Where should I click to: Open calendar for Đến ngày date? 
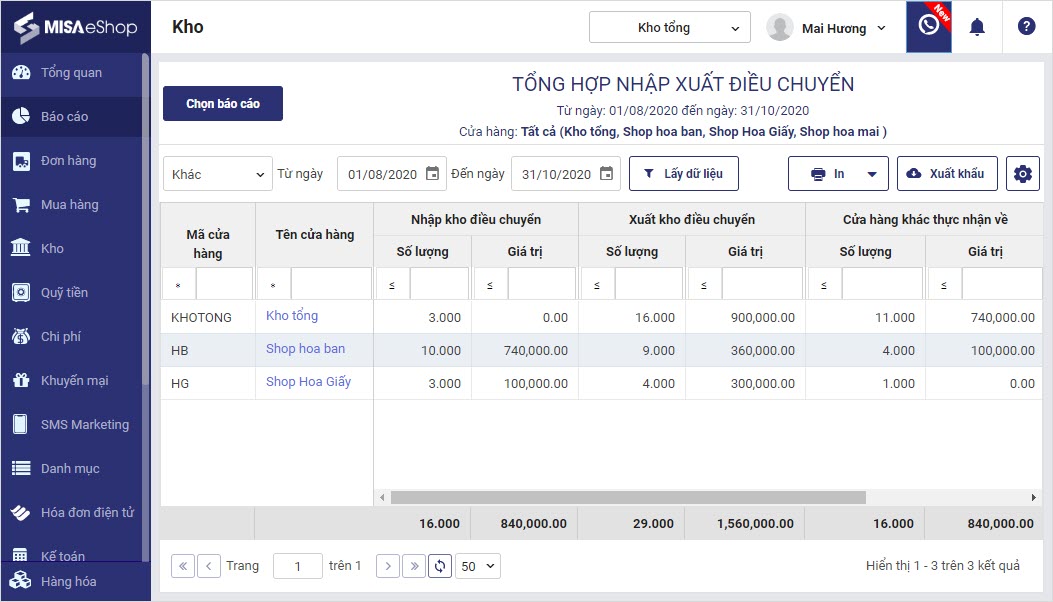(606, 174)
